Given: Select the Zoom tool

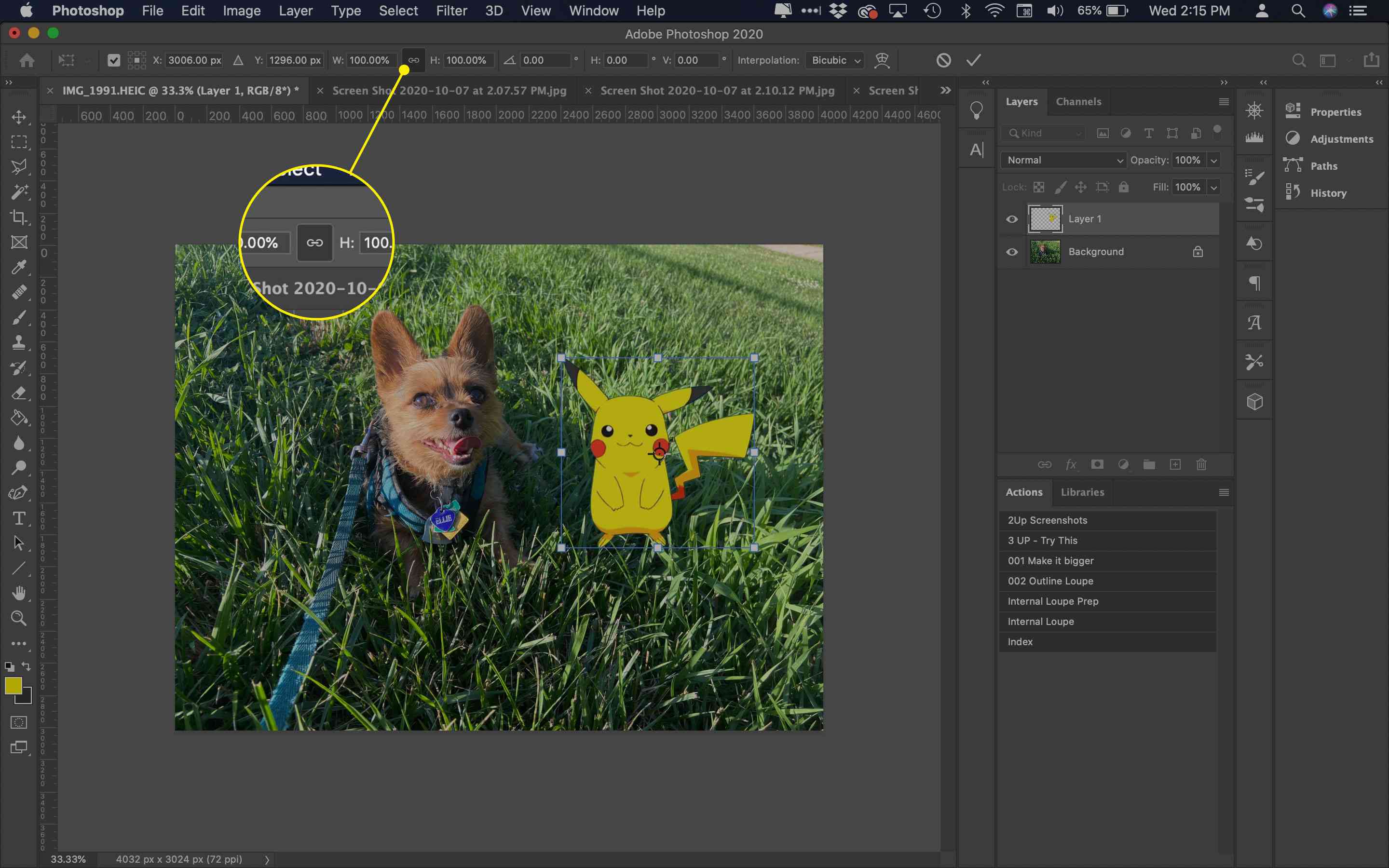Looking at the screenshot, I should pyautogui.click(x=19, y=618).
